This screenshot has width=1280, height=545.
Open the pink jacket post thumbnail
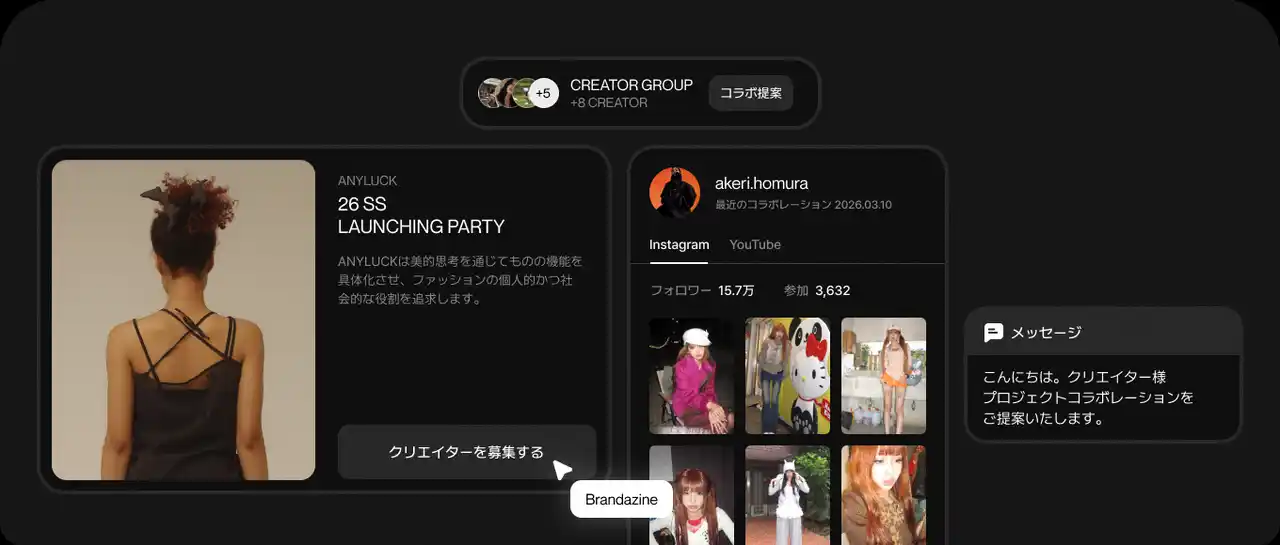click(691, 376)
